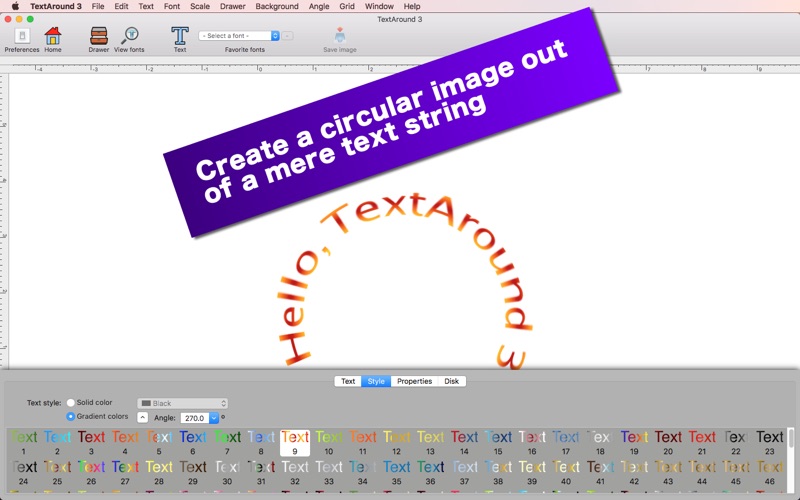
Task: Switch to the Text tab
Action: pos(348,381)
